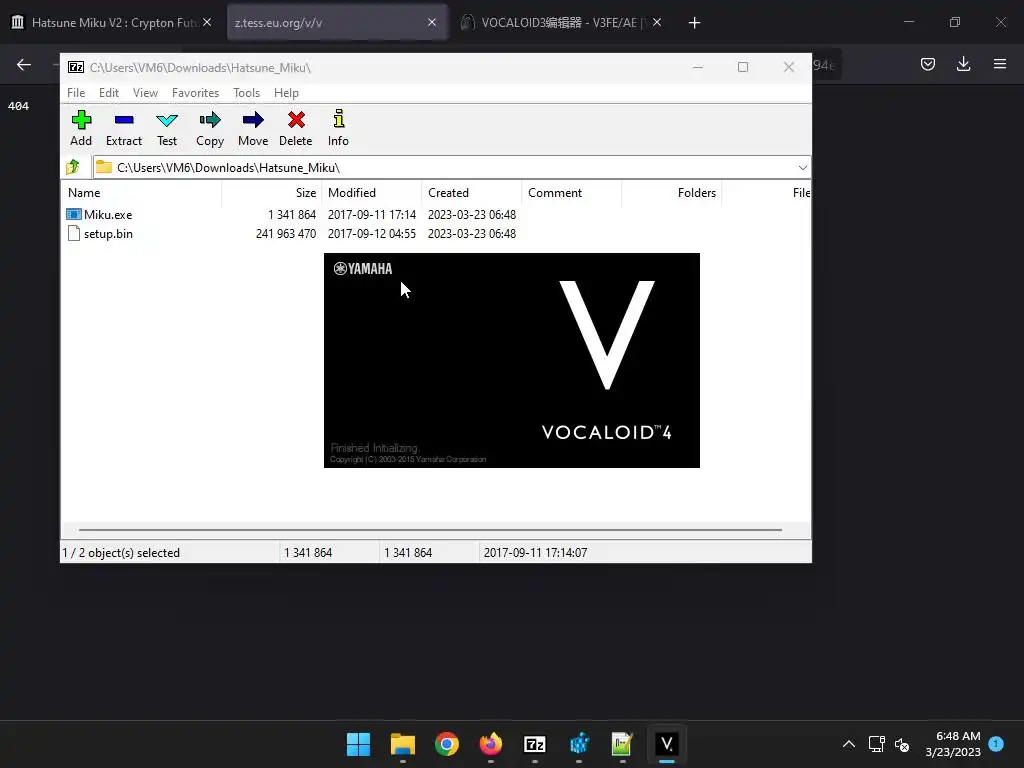Image resolution: width=1024 pixels, height=768 pixels.
Task: Switch to 7-Zip in taskbar
Action: pos(534,744)
